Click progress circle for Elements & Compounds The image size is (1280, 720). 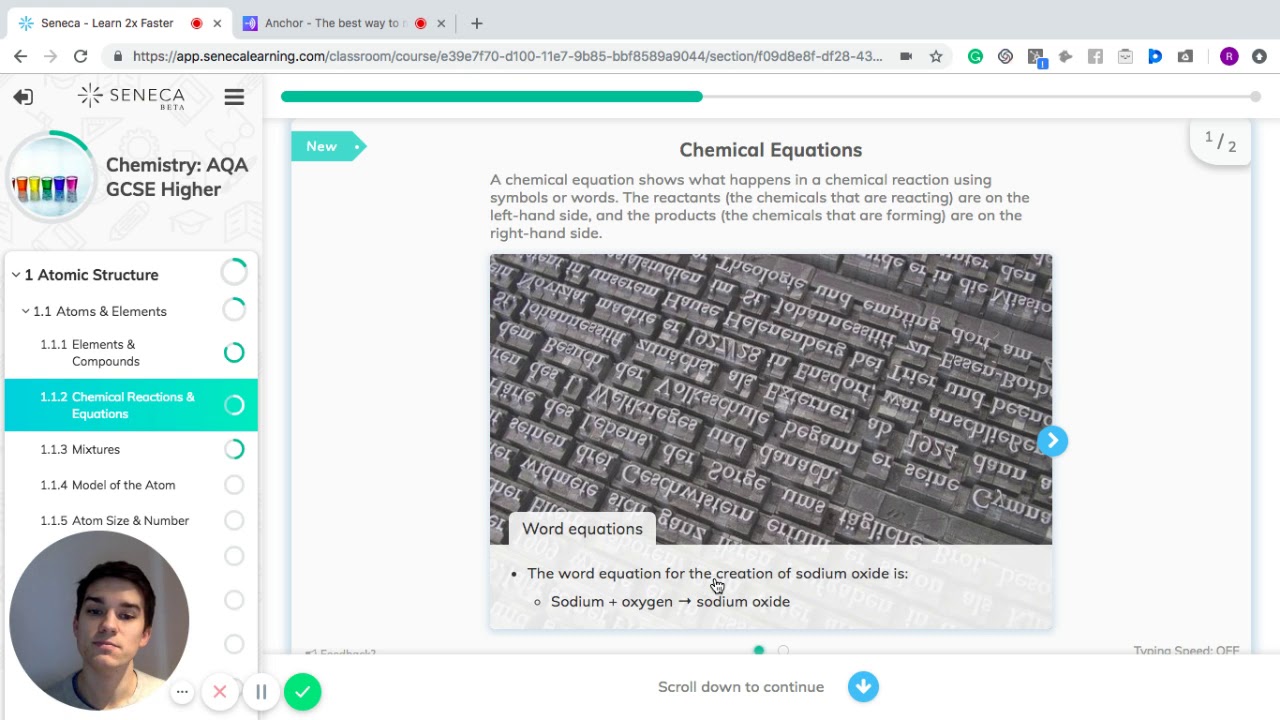point(234,352)
